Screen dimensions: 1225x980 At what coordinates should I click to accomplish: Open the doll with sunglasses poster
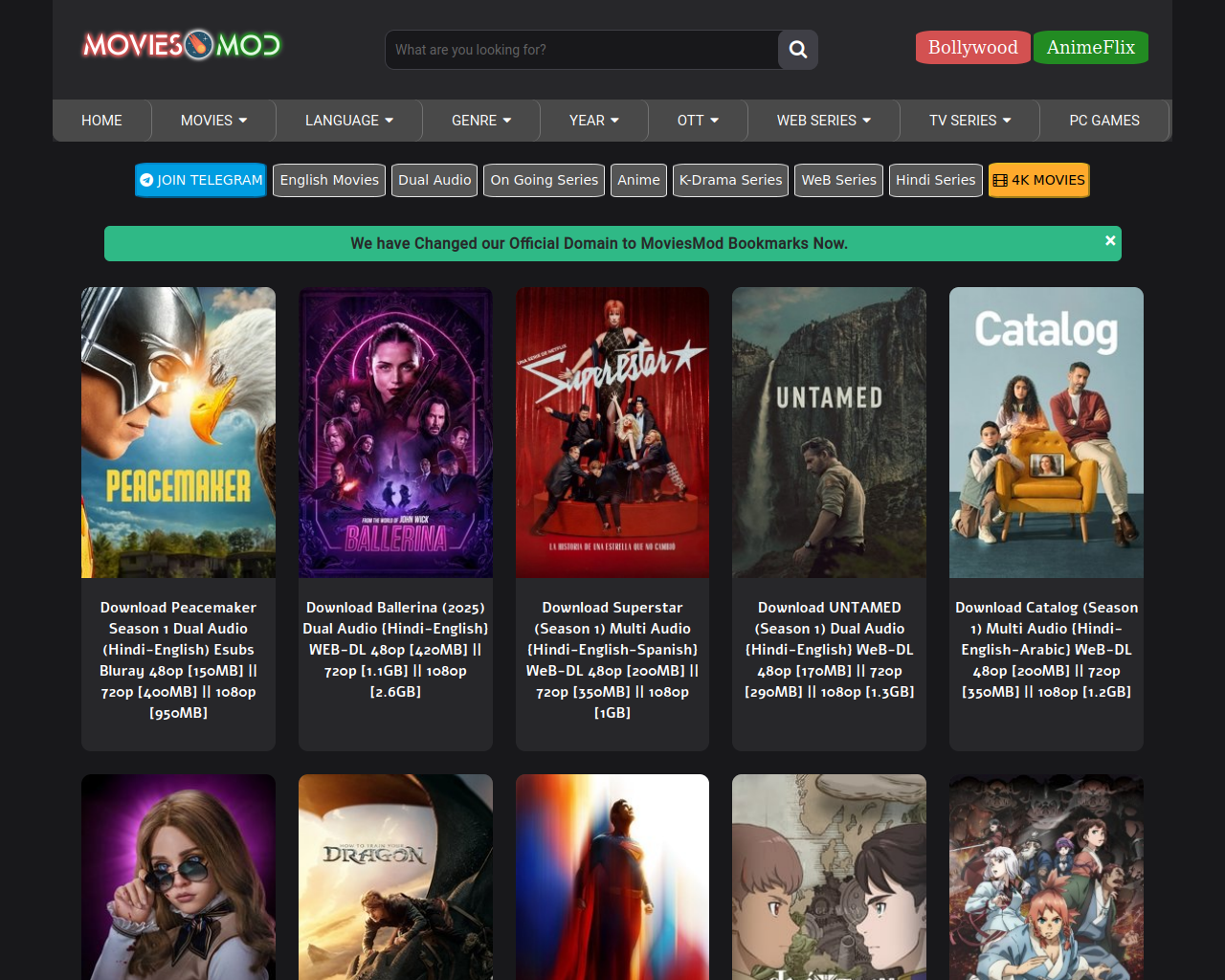(x=178, y=877)
